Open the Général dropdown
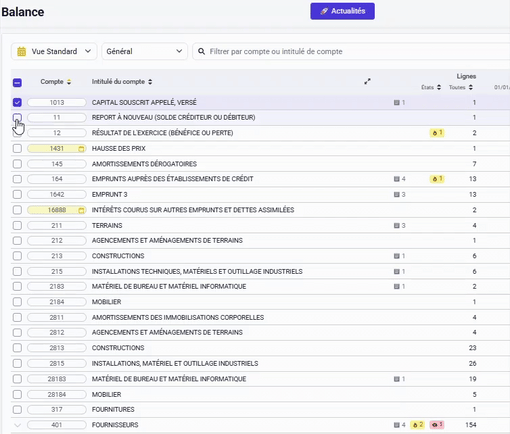This screenshot has width=510, height=434. point(144,51)
